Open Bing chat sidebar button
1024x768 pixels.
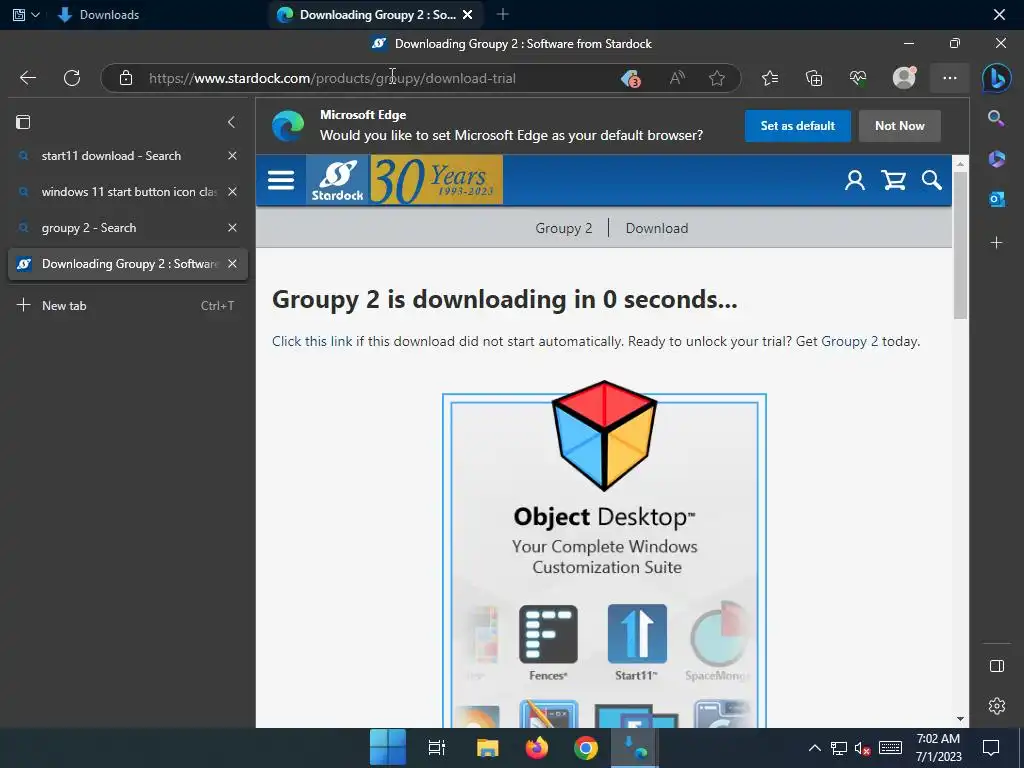tap(997, 78)
